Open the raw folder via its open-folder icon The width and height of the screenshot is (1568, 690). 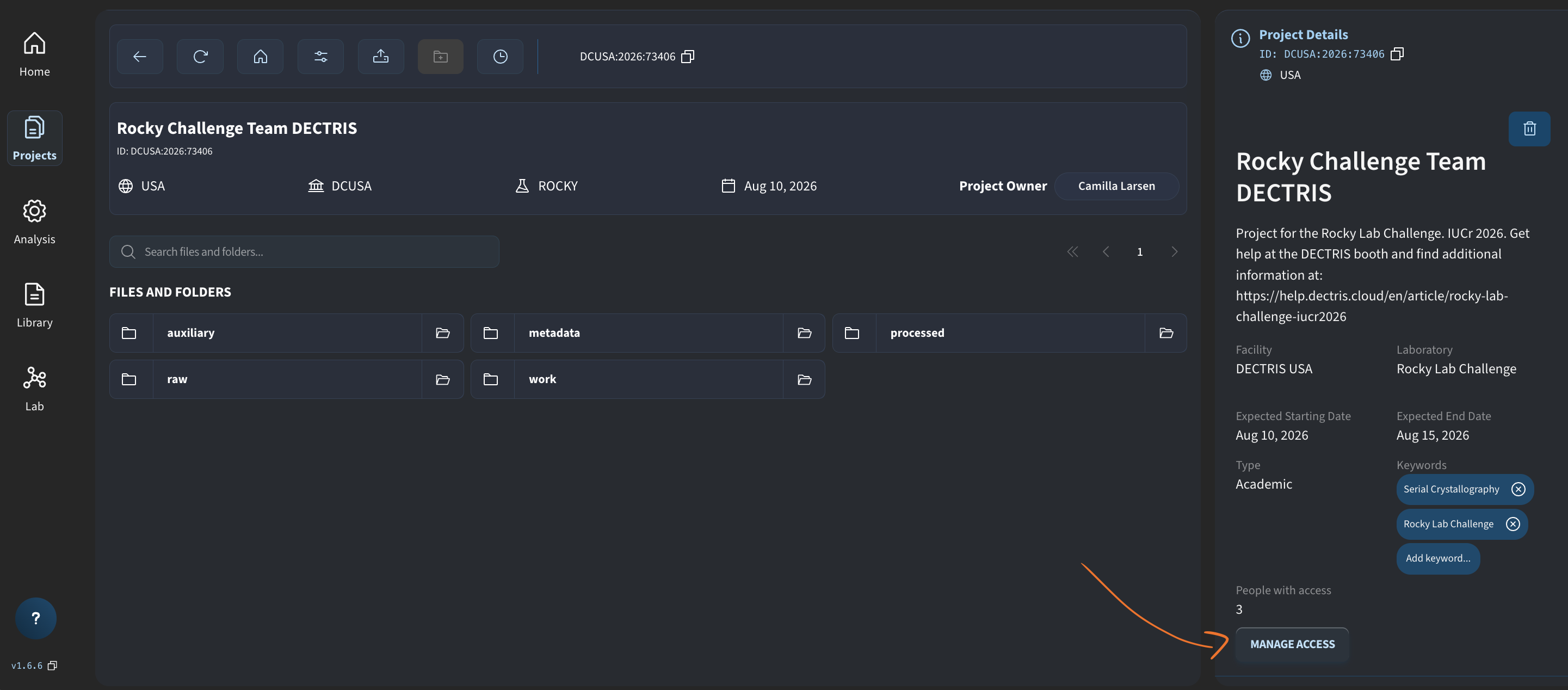(x=442, y=379)
